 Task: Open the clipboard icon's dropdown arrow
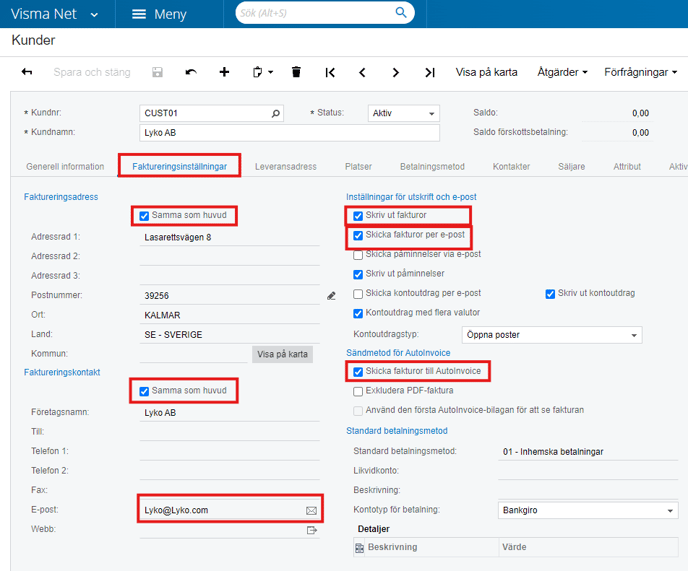pos(271,72)
